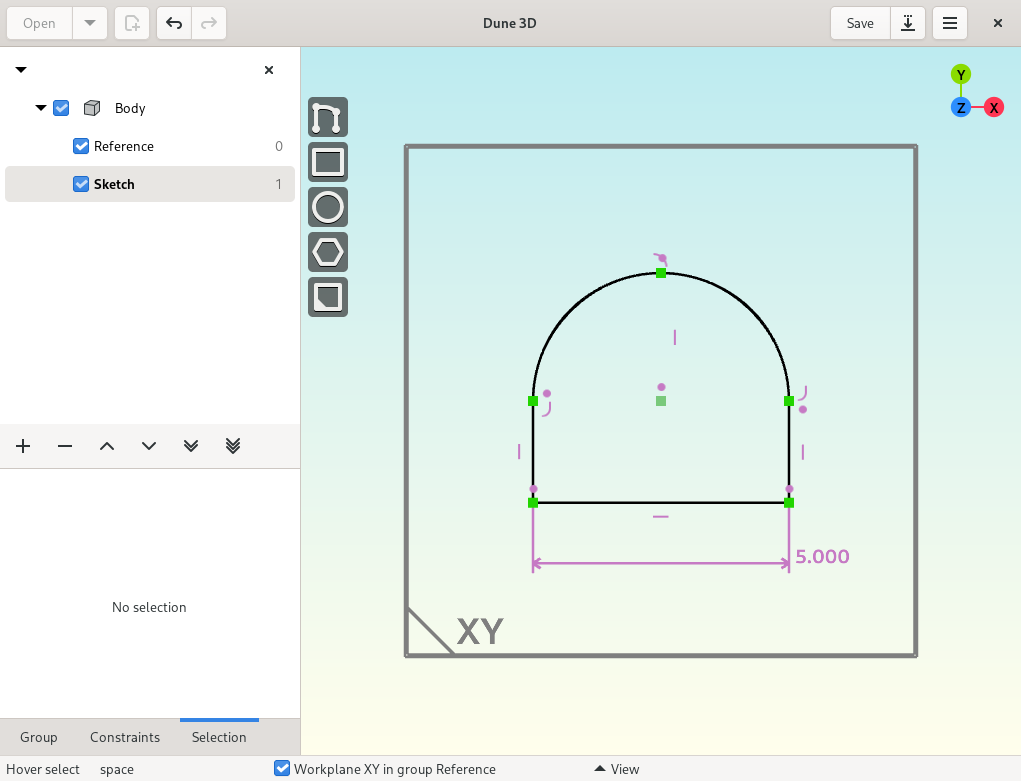
Task: Select the 5.000 dimension constraint
Action: coord(822,557)
